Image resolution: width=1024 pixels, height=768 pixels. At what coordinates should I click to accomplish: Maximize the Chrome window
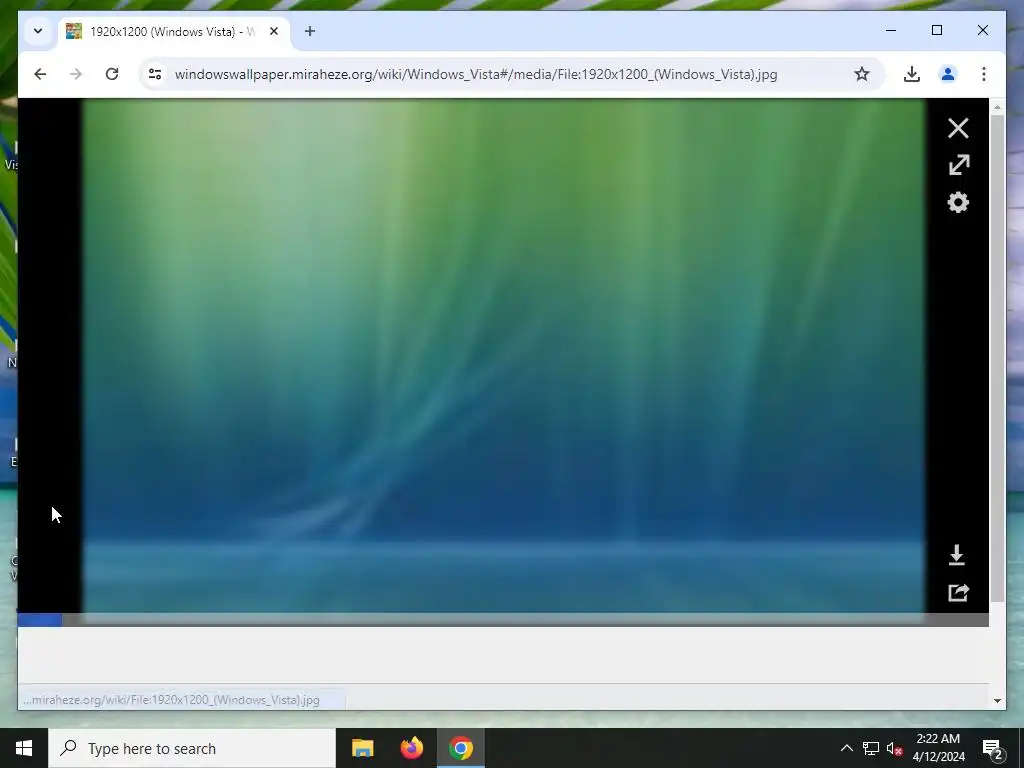point(936,30)
